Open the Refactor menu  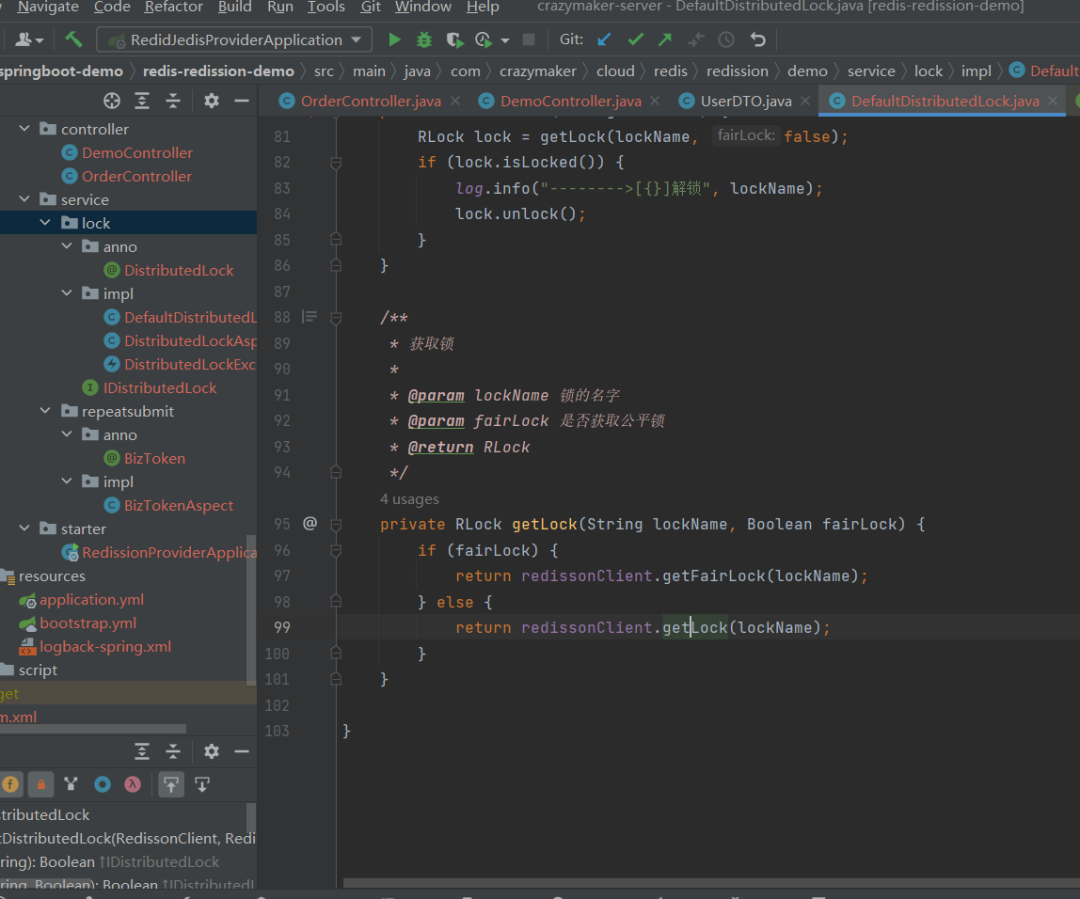click(x=174, y=7)
